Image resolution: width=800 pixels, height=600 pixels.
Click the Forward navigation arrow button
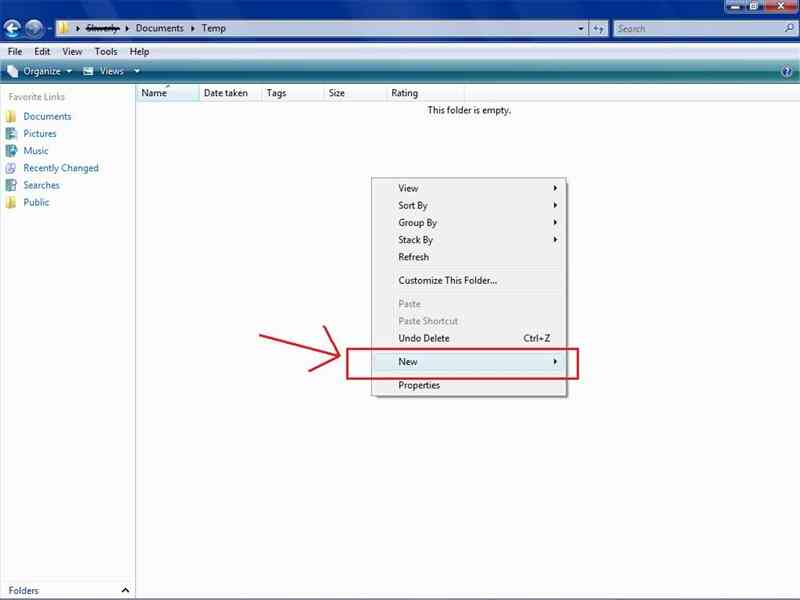[x=34, y=28]
